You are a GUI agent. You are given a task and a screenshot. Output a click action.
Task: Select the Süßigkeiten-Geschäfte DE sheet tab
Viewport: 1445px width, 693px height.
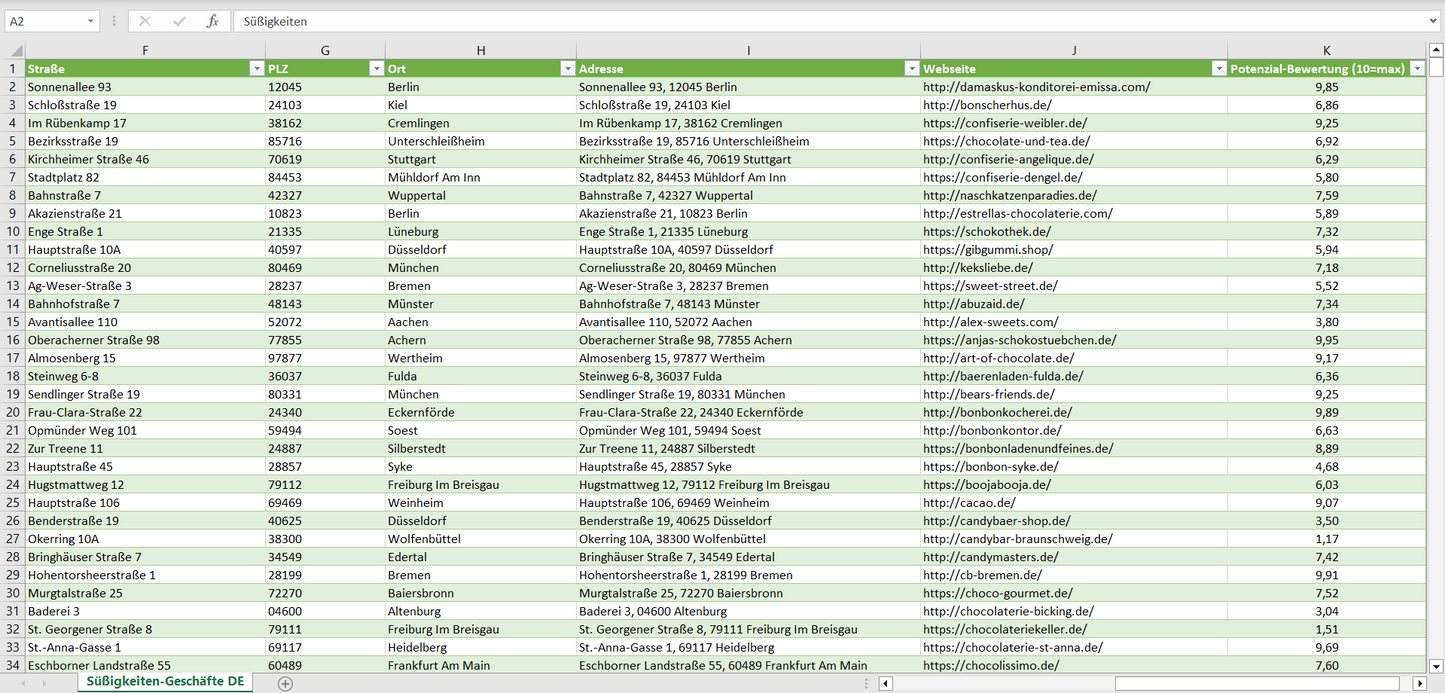click(x=165, y=682)
